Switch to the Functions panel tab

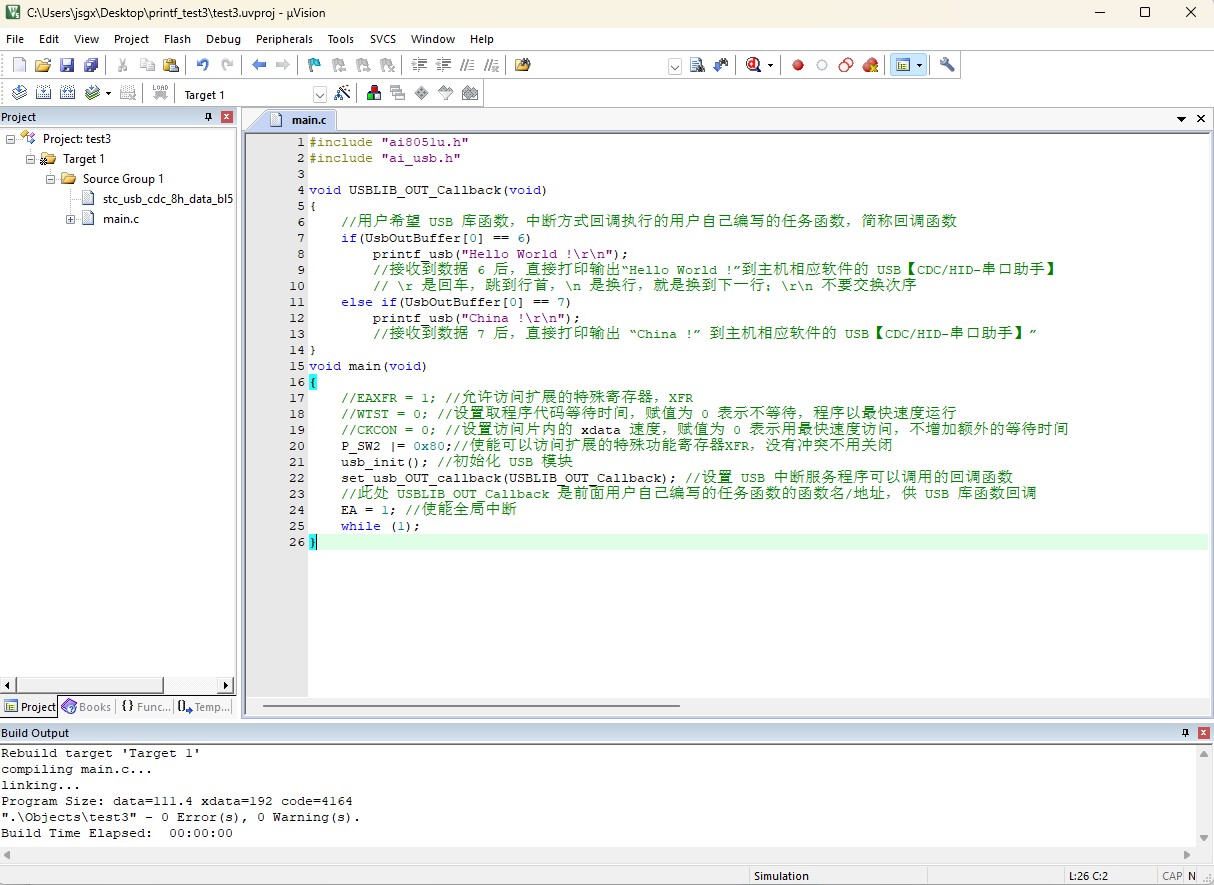[x=146, y=706]
